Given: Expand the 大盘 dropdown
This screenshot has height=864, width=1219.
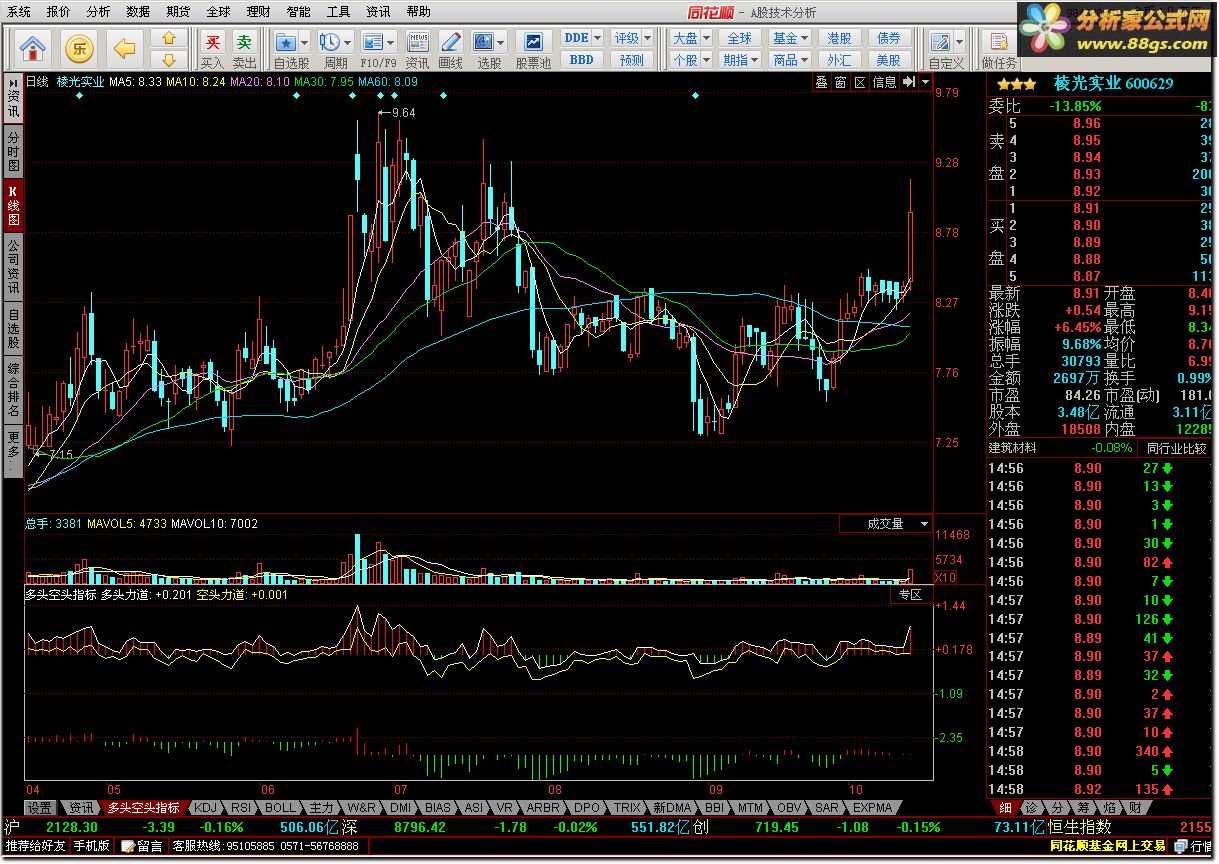Looking at the screenshot, I should 706,38.
